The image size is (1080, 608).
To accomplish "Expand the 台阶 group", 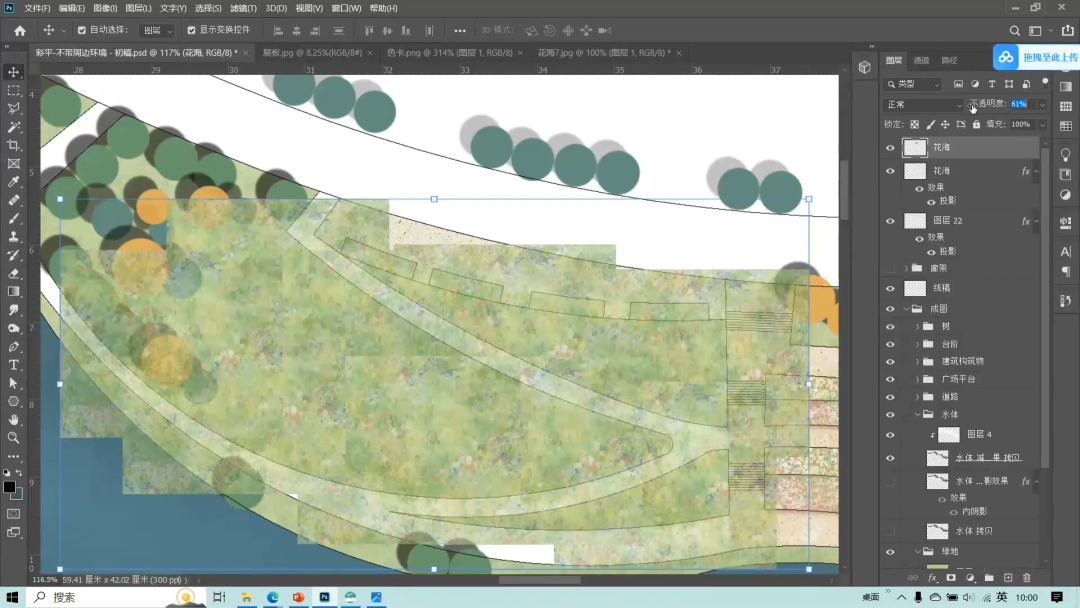I will click(x=917, y=344).
